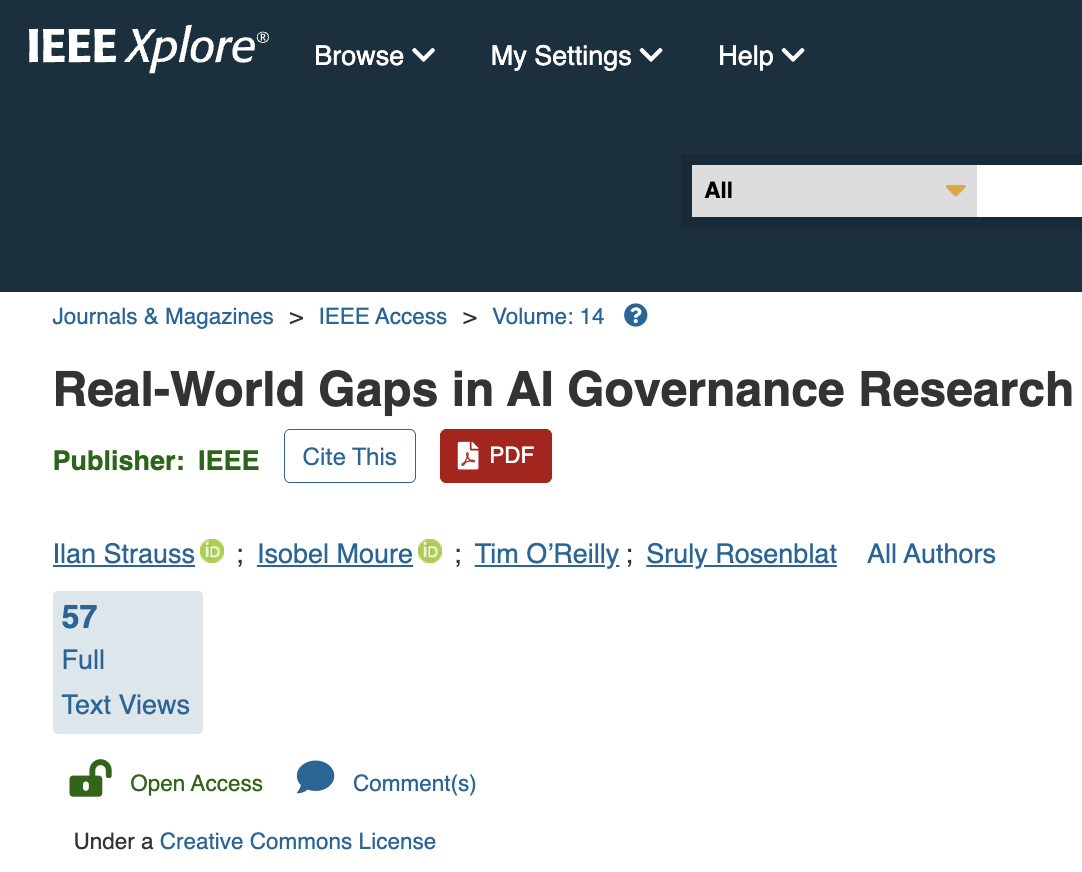Click the Open Access label
This screenshot has width=1082, height=872.
pos(196,784)
